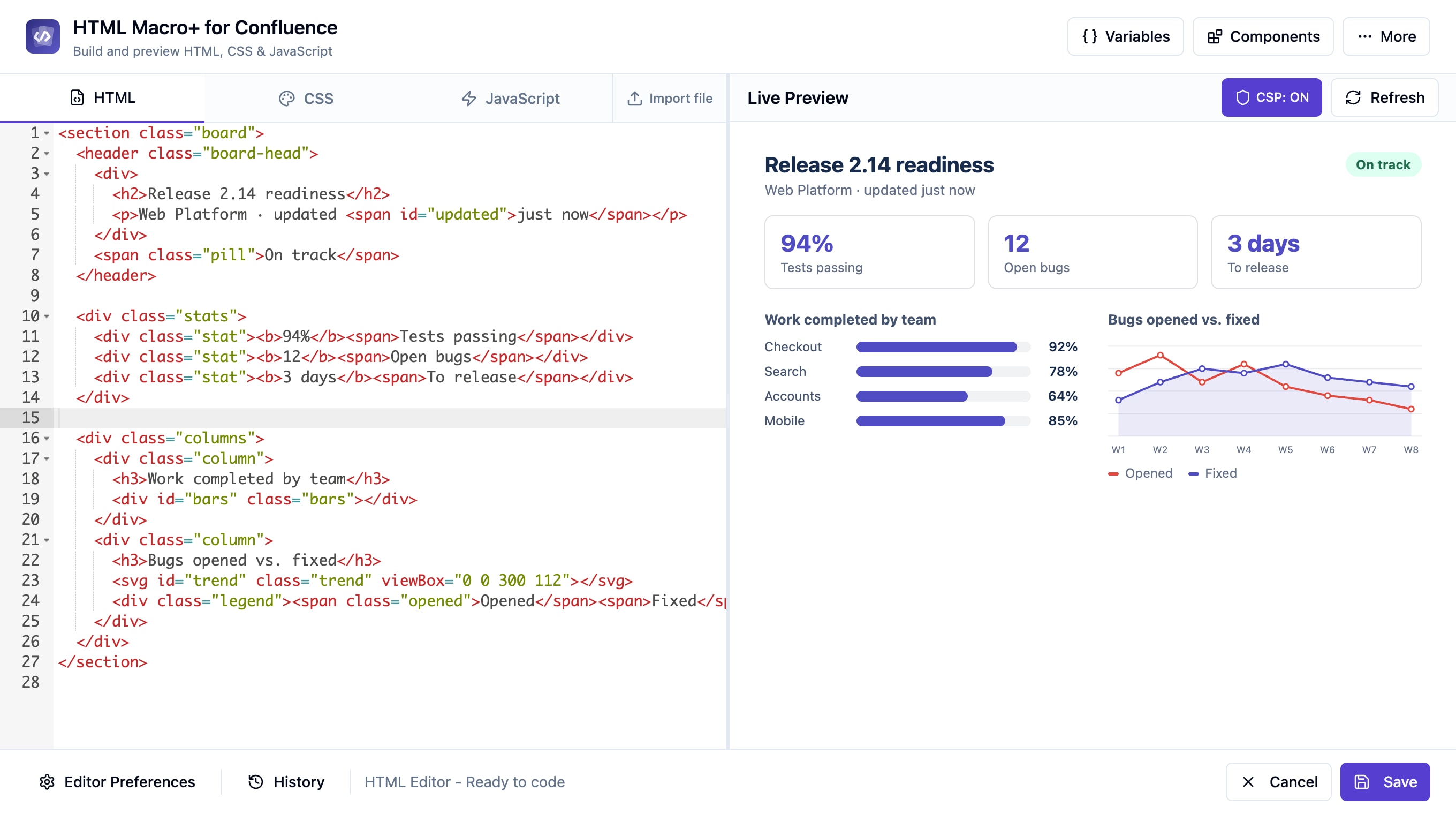
Task: Save the macro
Action: pos(1385,781)
